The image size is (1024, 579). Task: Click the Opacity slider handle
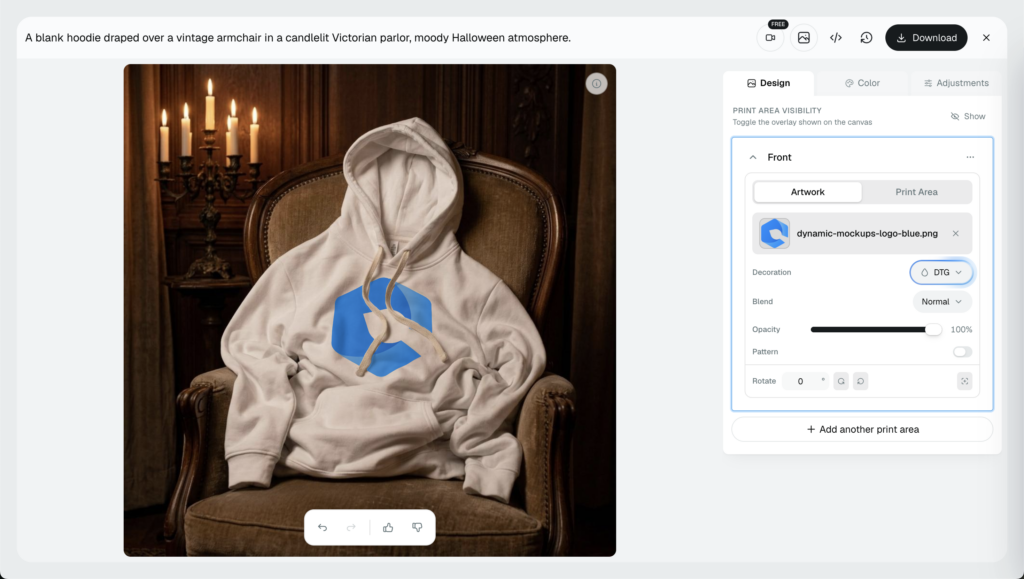pyautogui.click(x=934, y=330)
